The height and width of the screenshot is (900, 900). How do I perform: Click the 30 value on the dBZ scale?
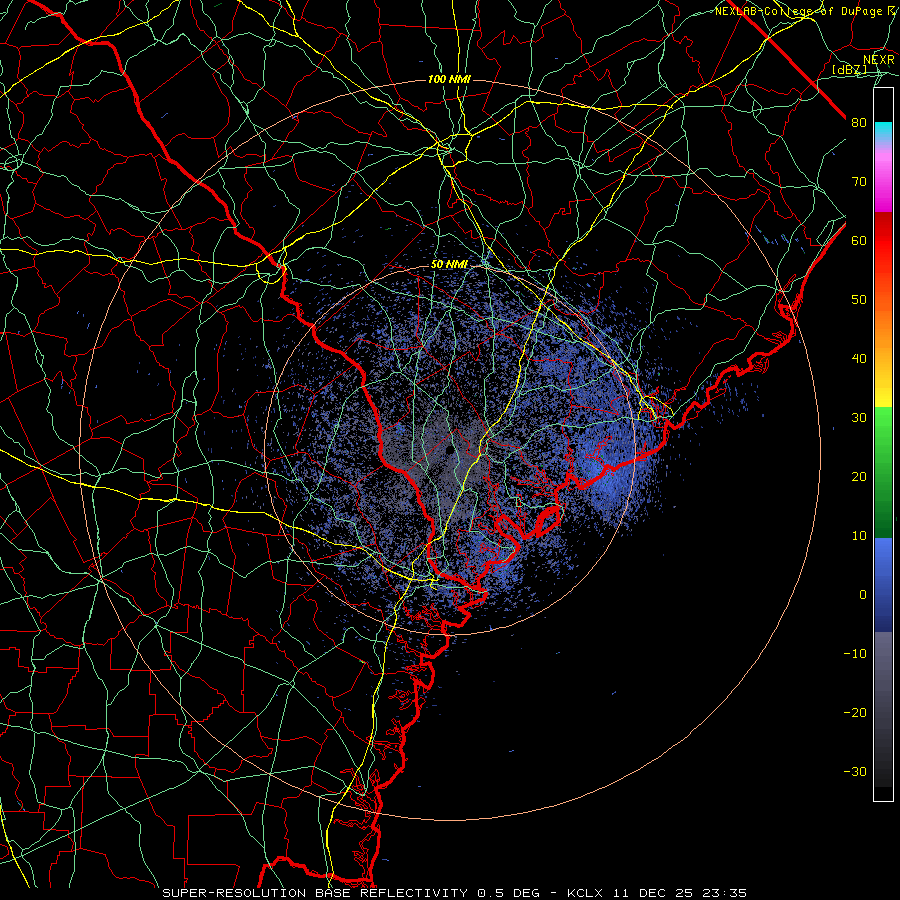point(859,418)
